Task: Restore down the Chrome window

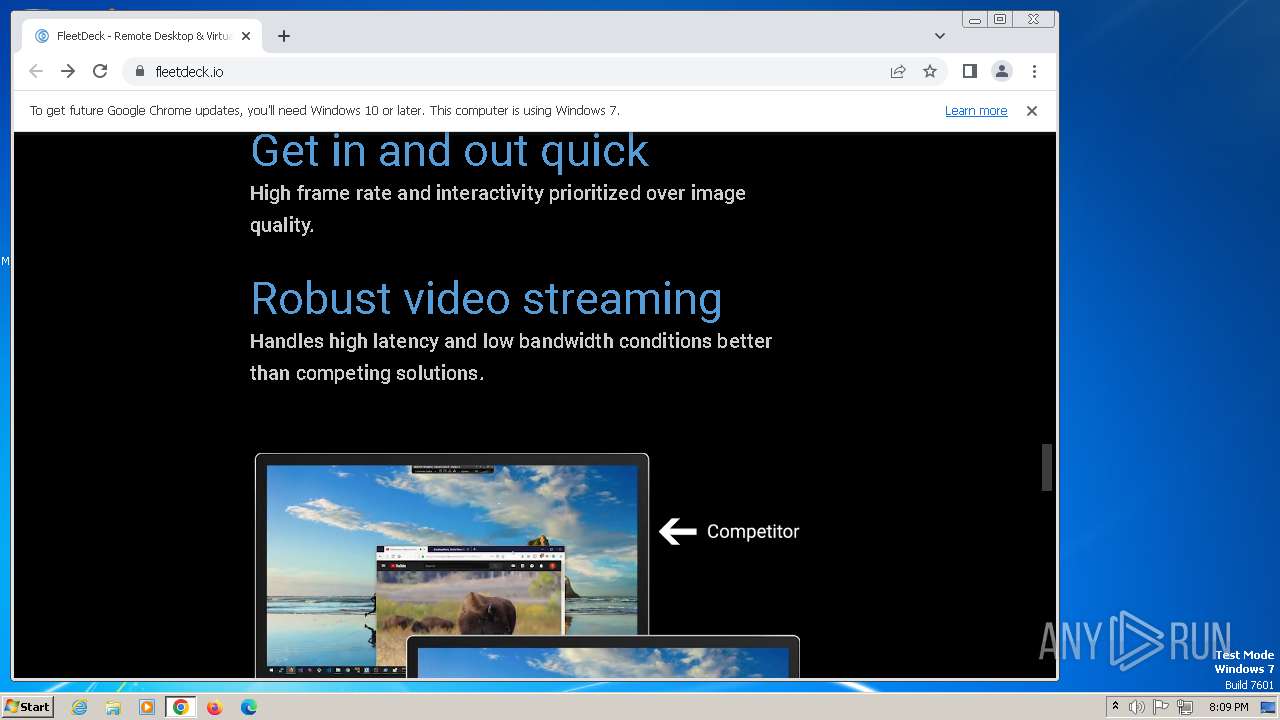Action: (x=1000, y=19)
